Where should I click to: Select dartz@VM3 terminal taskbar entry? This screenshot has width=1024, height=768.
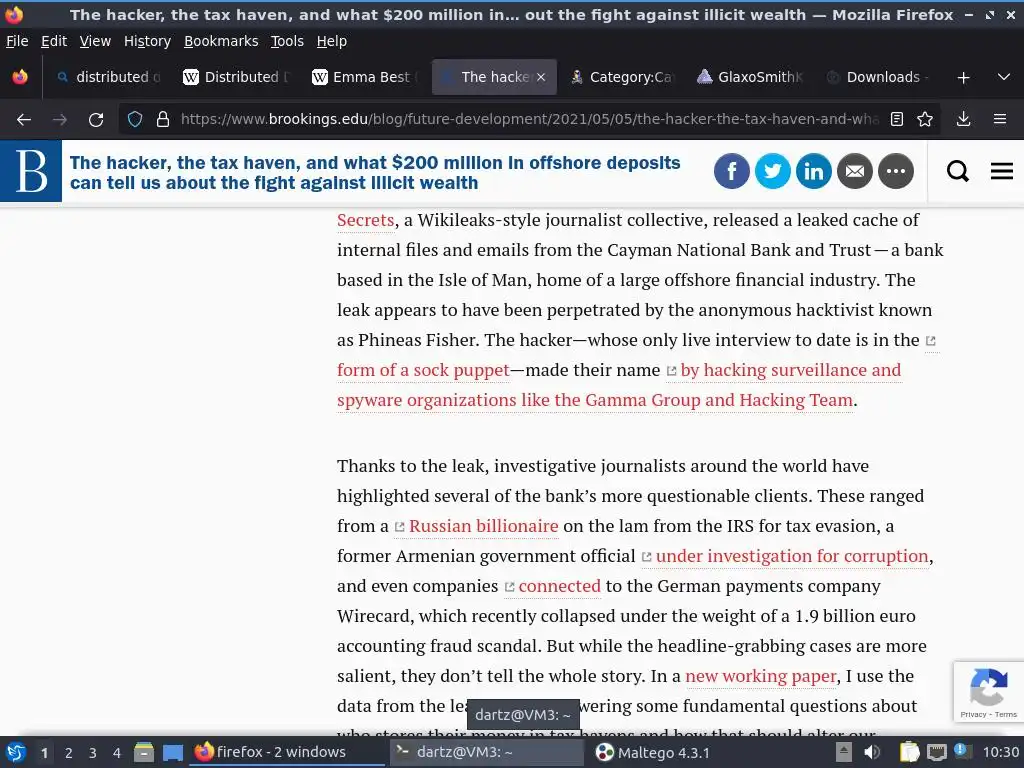click(x=487, y=752)
